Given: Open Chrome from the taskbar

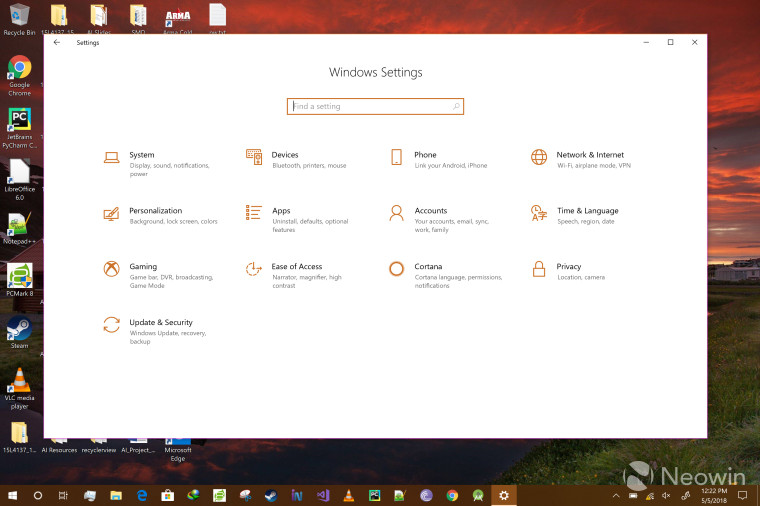Looking at the screenshot, I should click(x=452, y=495).
